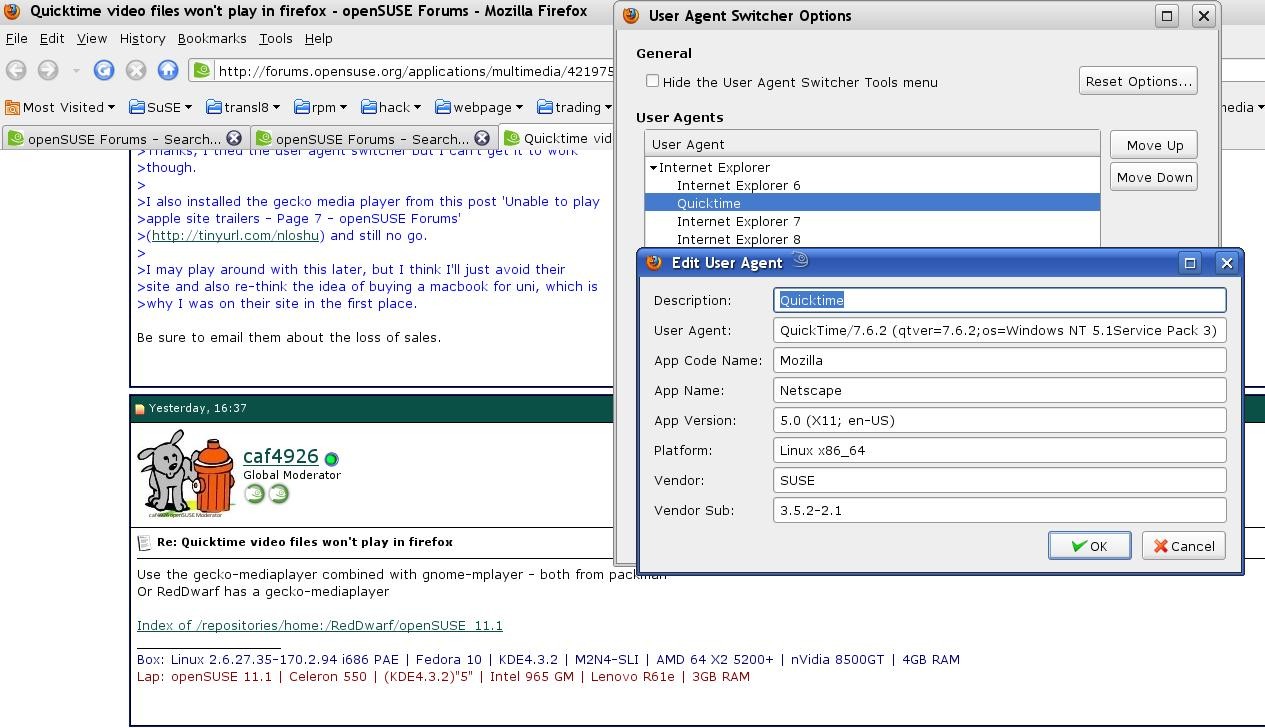This screenshot has width=1265, height=728.
Task: Open the Bookmarks menu
Action: (212, 38)
